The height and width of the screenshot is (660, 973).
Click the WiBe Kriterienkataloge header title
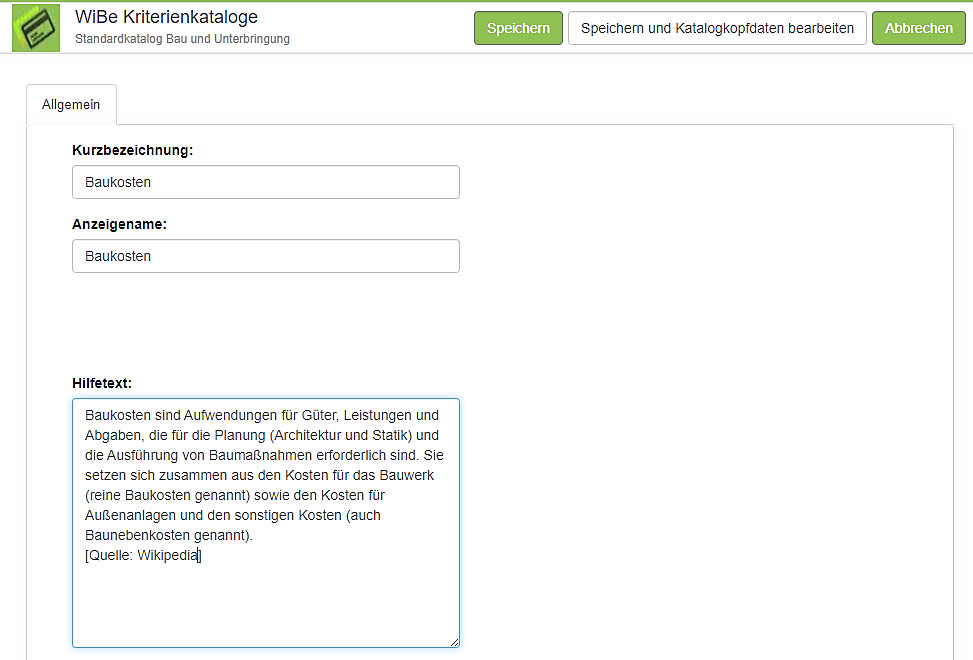tap(166, 17)
